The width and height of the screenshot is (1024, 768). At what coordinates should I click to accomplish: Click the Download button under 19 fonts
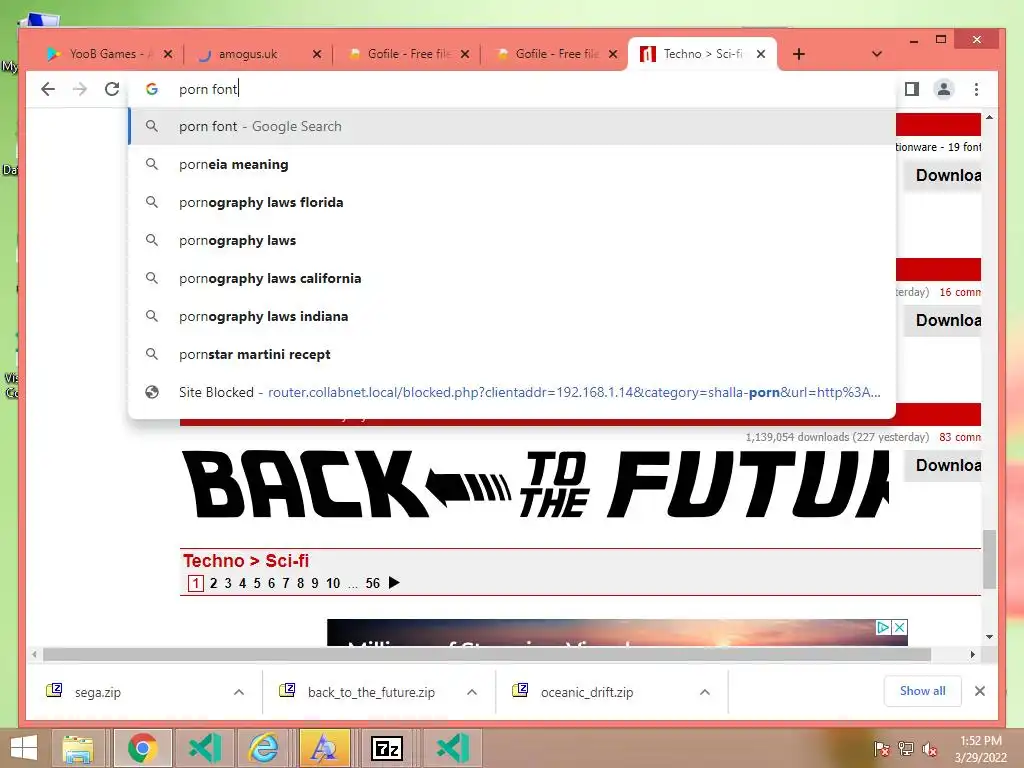pos(944,175)
